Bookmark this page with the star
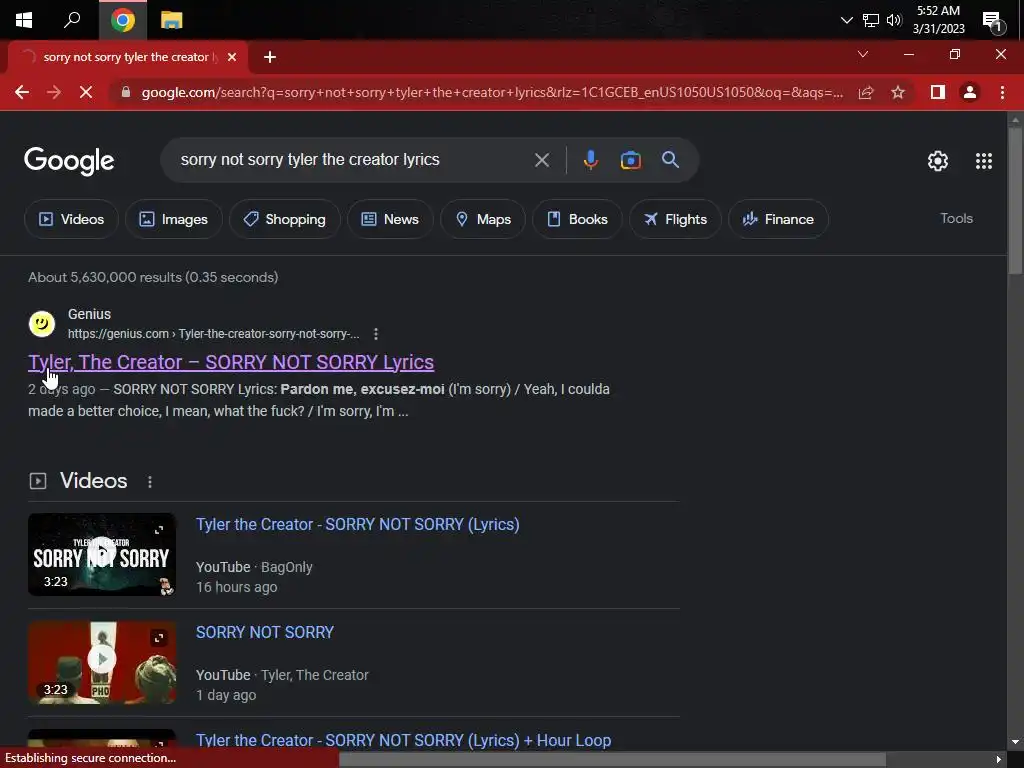Viewport: 1024px width, 768px height. [898, 92]
